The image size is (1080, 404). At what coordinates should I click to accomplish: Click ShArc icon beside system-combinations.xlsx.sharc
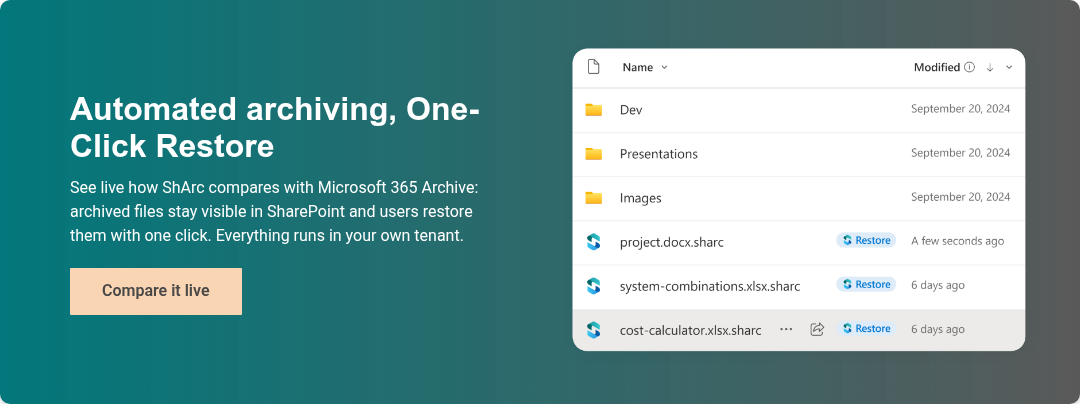(593, 286)
